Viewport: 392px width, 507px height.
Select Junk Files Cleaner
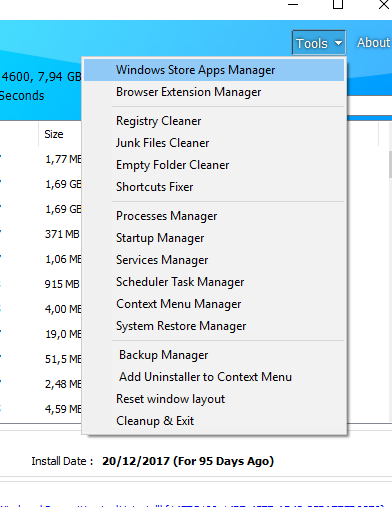(214, 143)
